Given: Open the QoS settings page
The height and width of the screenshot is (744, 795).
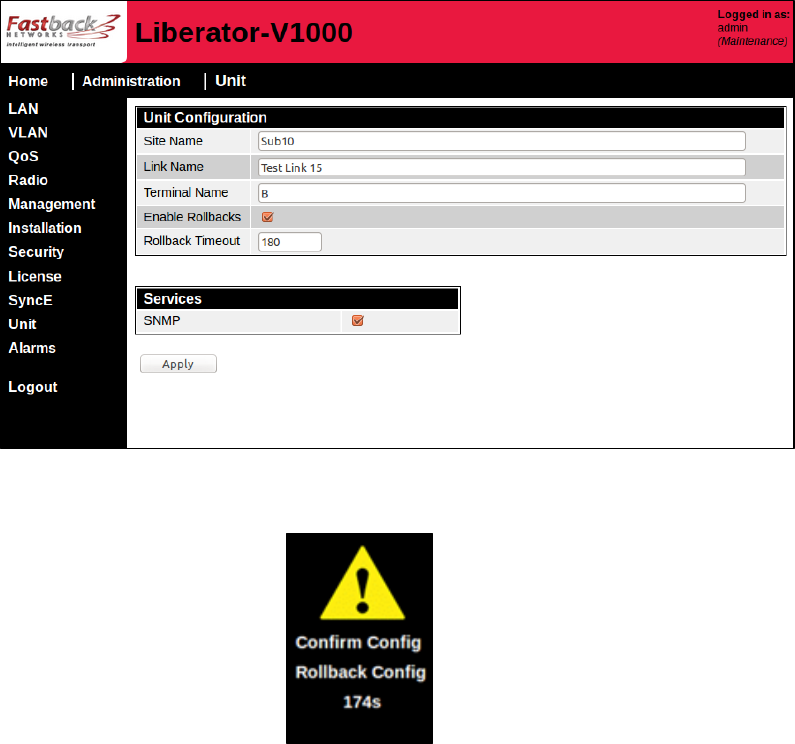Looking at the screenshot, I should click(23, 156).
